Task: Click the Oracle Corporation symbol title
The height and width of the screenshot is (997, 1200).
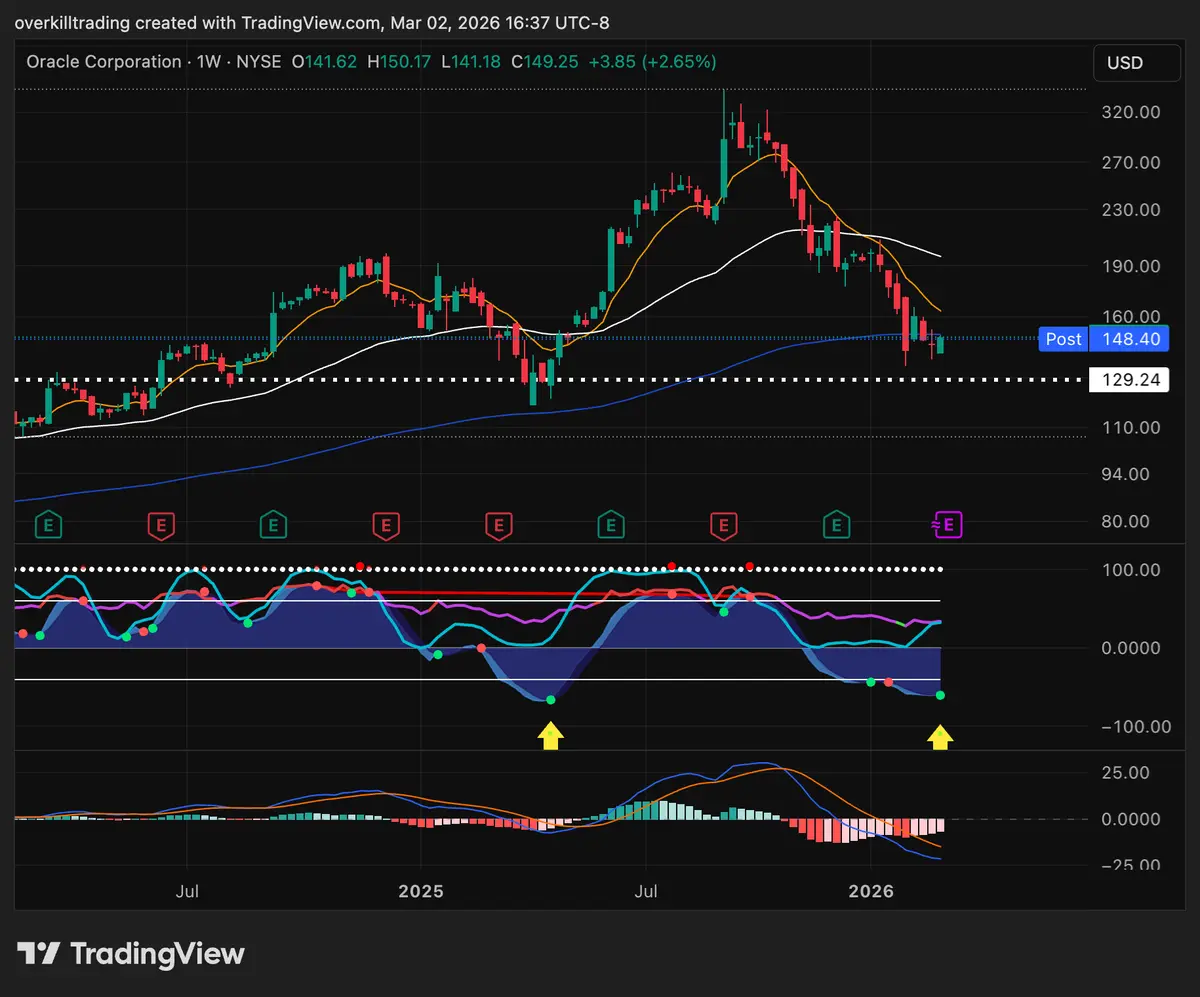Action: tap(104, 62)
